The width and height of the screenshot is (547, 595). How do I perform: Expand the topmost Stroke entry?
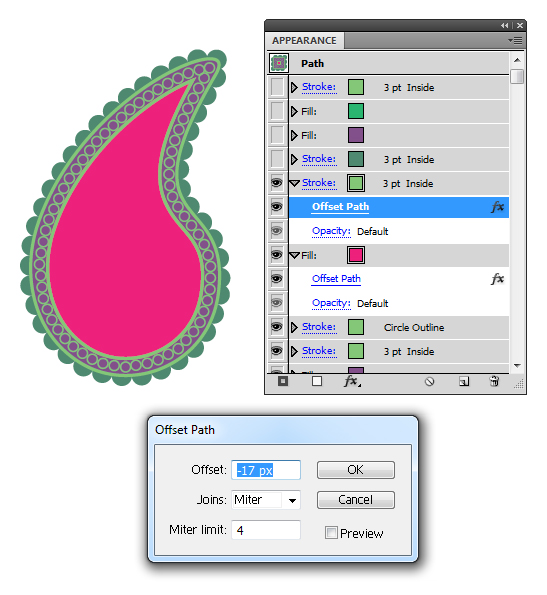(x=294, y=88)
